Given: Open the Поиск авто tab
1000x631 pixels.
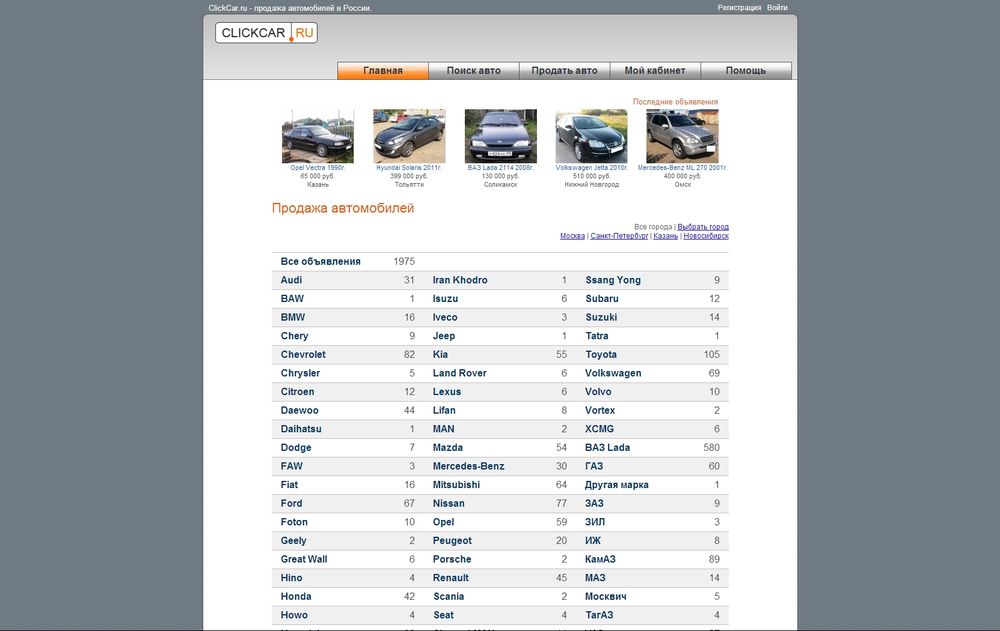Looking at the screenshot, I should 473,71.
